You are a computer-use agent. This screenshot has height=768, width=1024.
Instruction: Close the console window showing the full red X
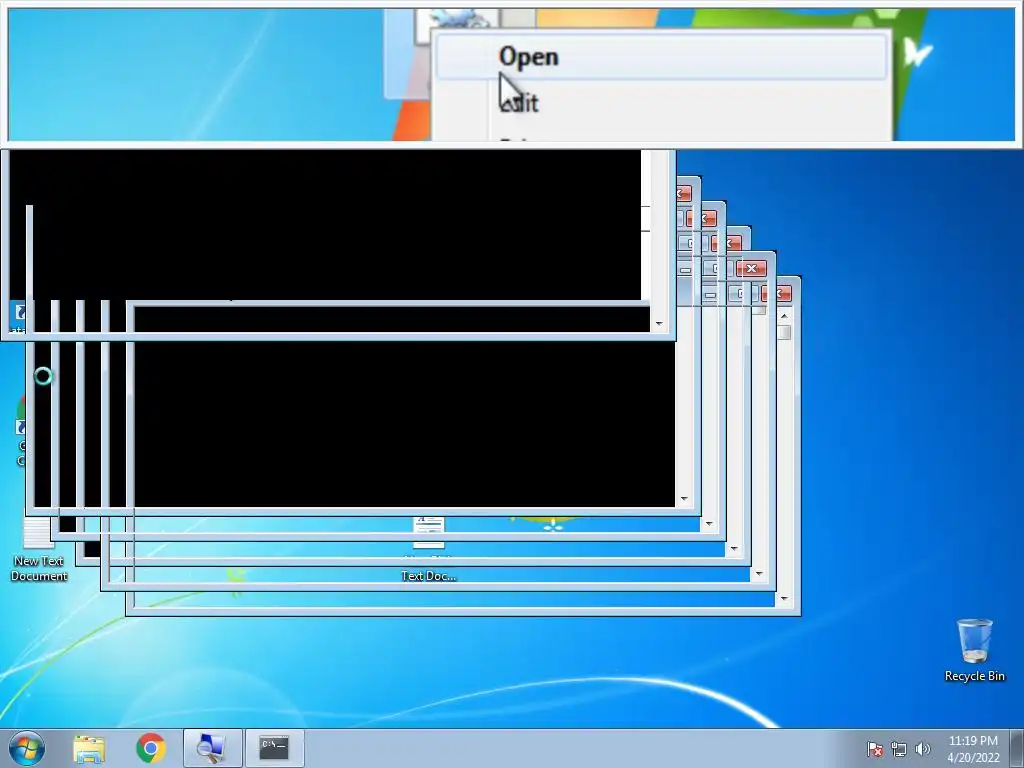[751, 268]
